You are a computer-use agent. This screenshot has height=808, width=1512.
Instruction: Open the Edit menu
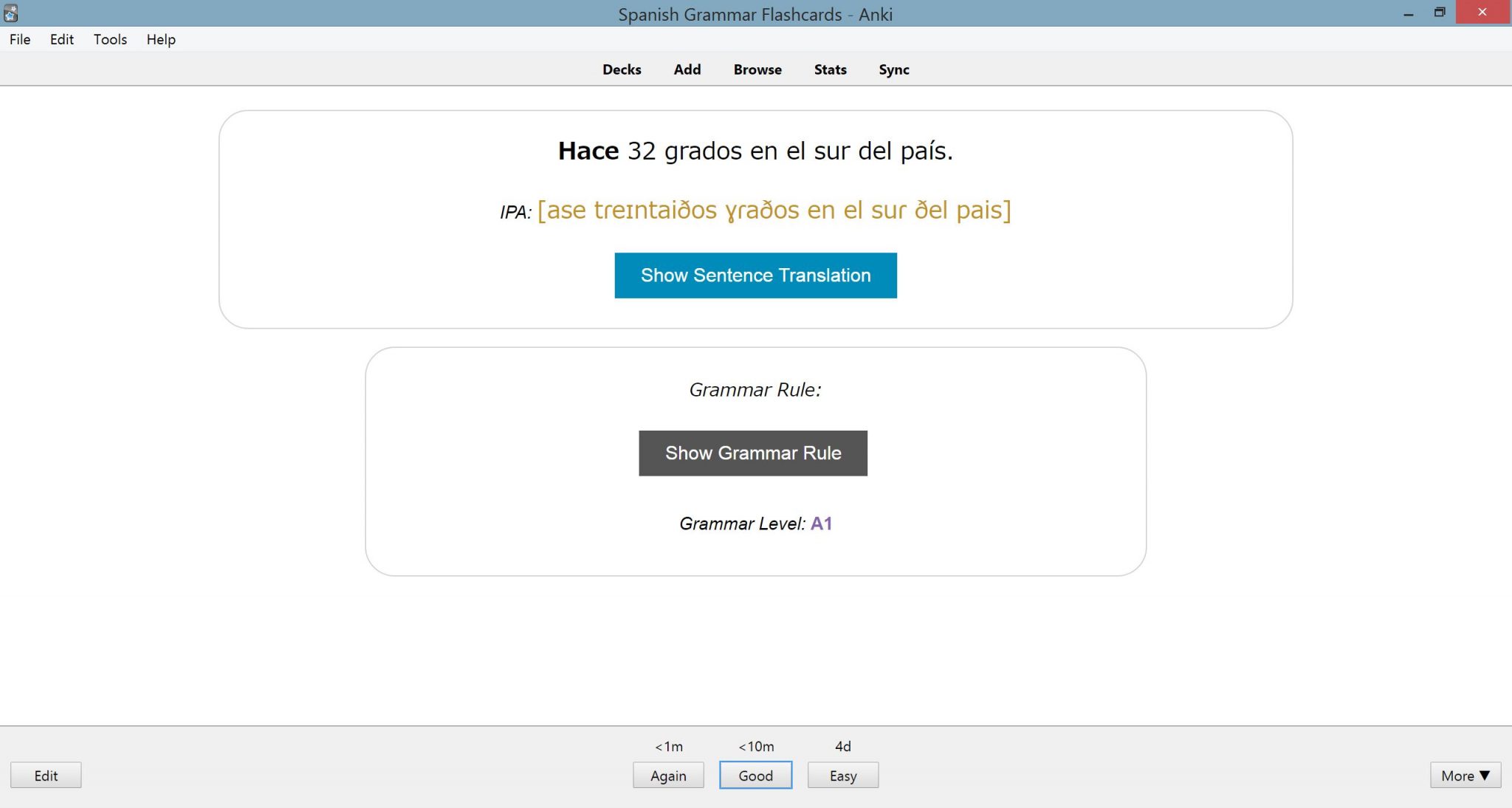[62, 39]
